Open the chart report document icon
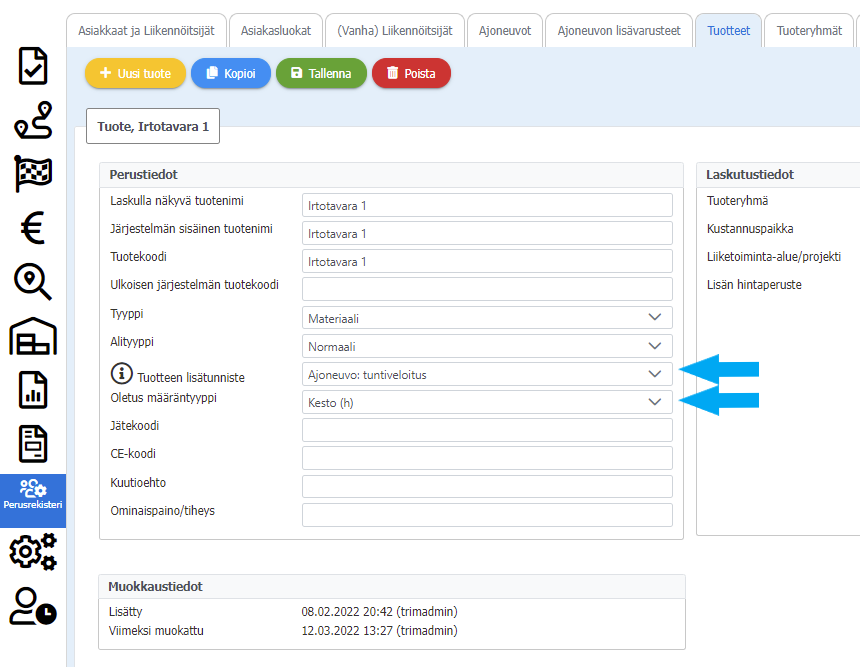Viewport: 860px width, 667px height. [33, 390]
